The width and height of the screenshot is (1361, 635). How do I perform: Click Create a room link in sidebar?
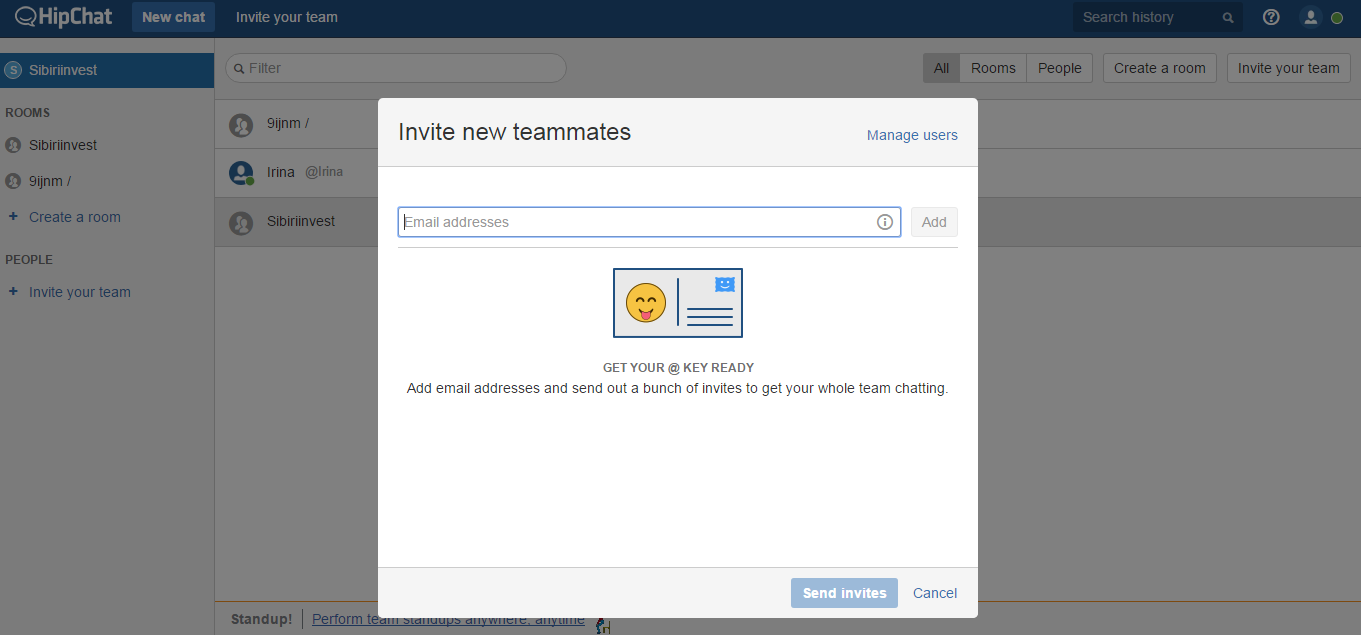[x=75, y=217]
